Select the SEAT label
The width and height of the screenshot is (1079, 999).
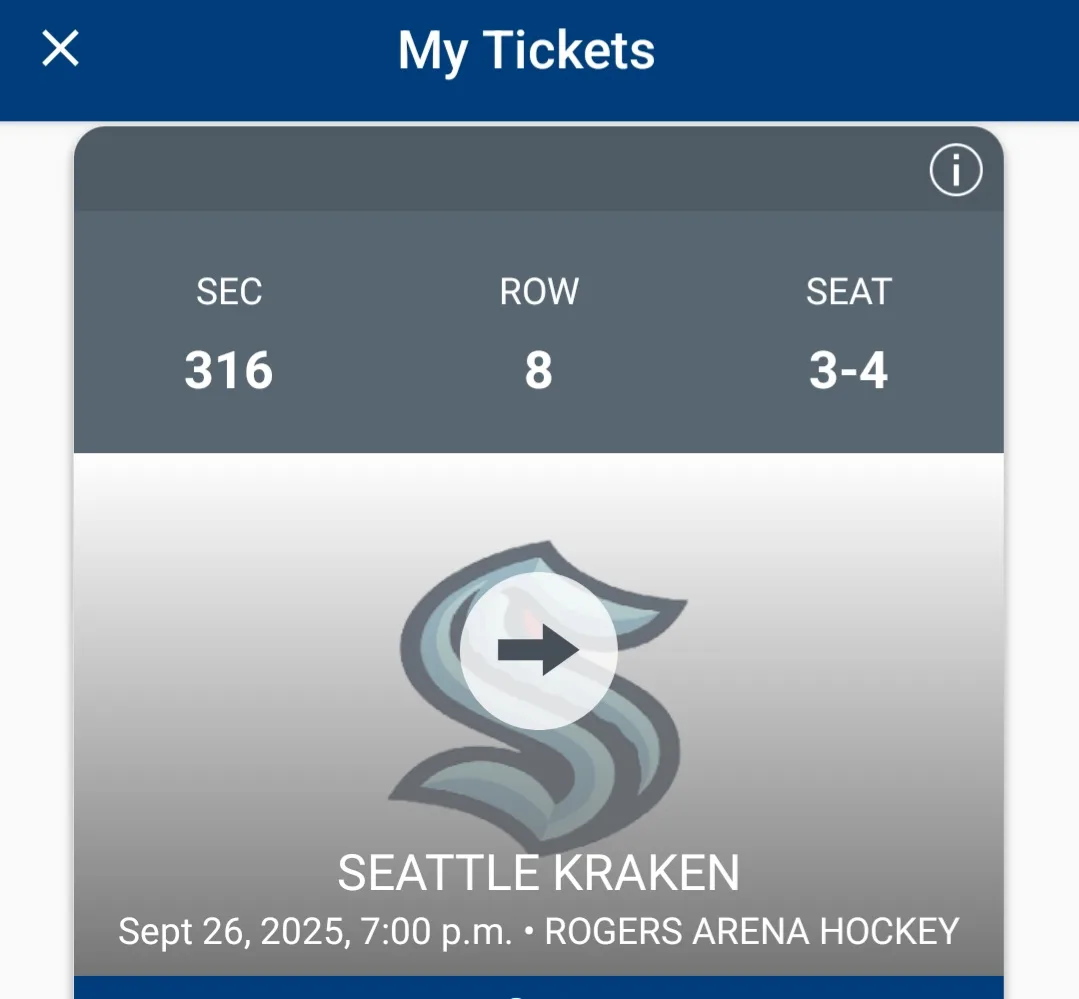pyautogui.click(x=848, y=292)
